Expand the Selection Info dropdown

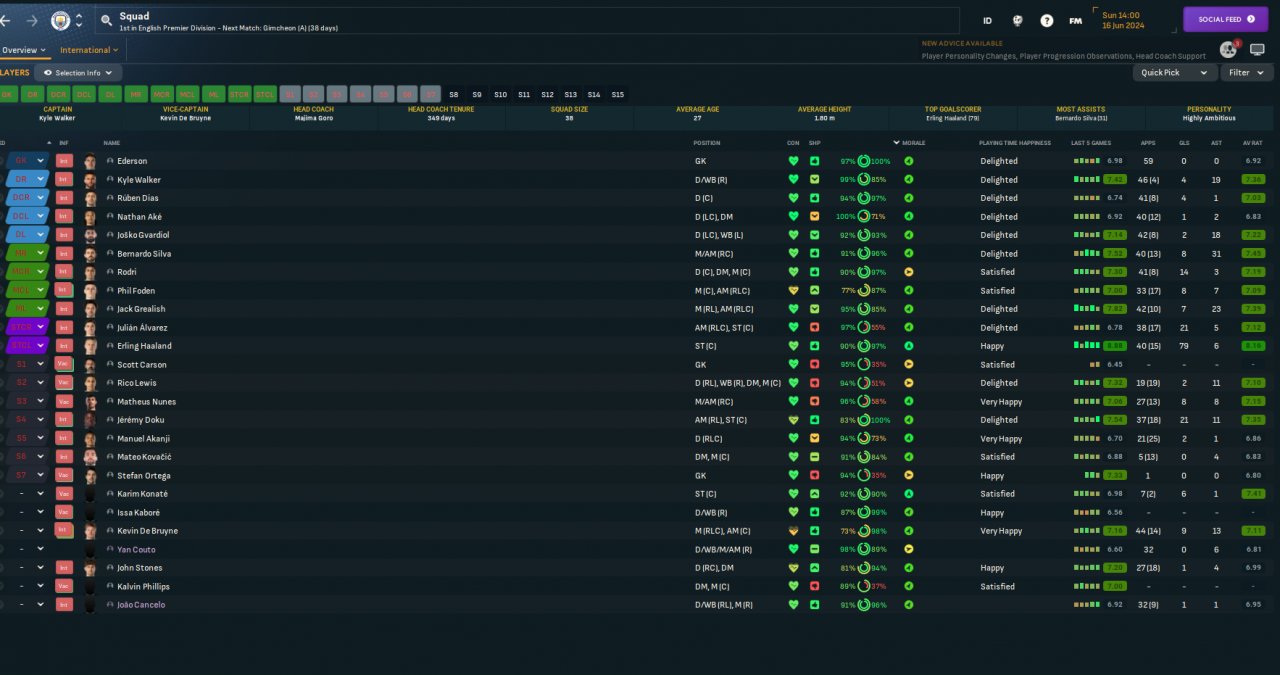coord(78,73)
